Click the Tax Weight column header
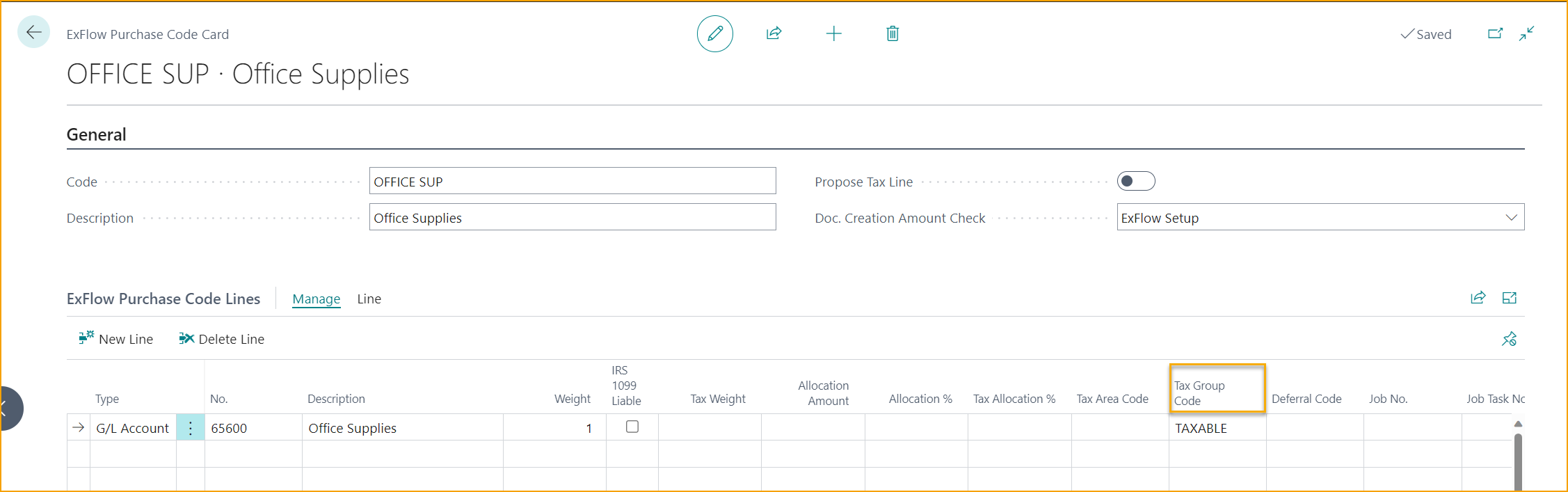This screenshot has height=492, width=1568. [718, 399]
